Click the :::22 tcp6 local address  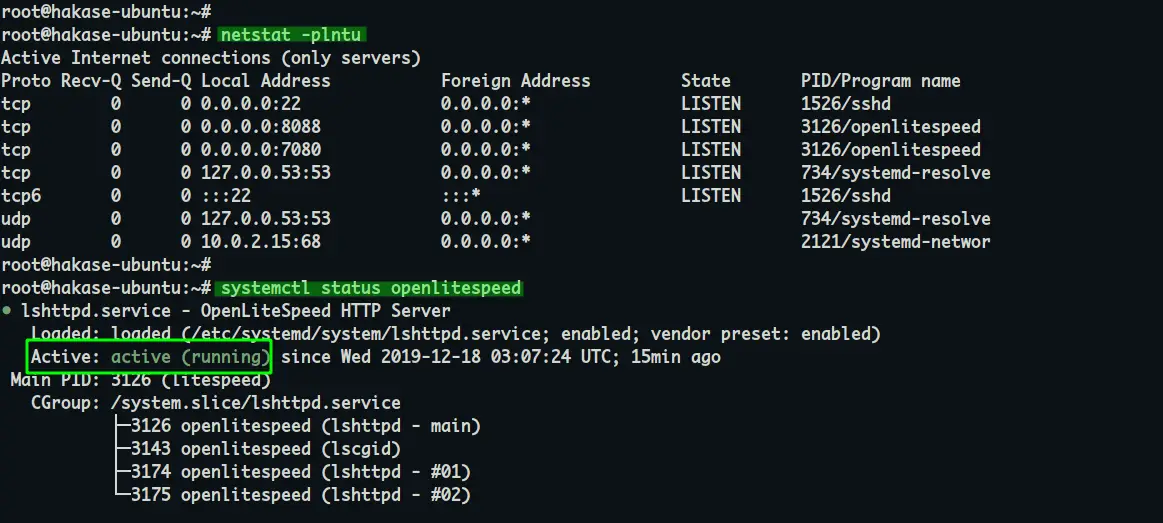225,196
